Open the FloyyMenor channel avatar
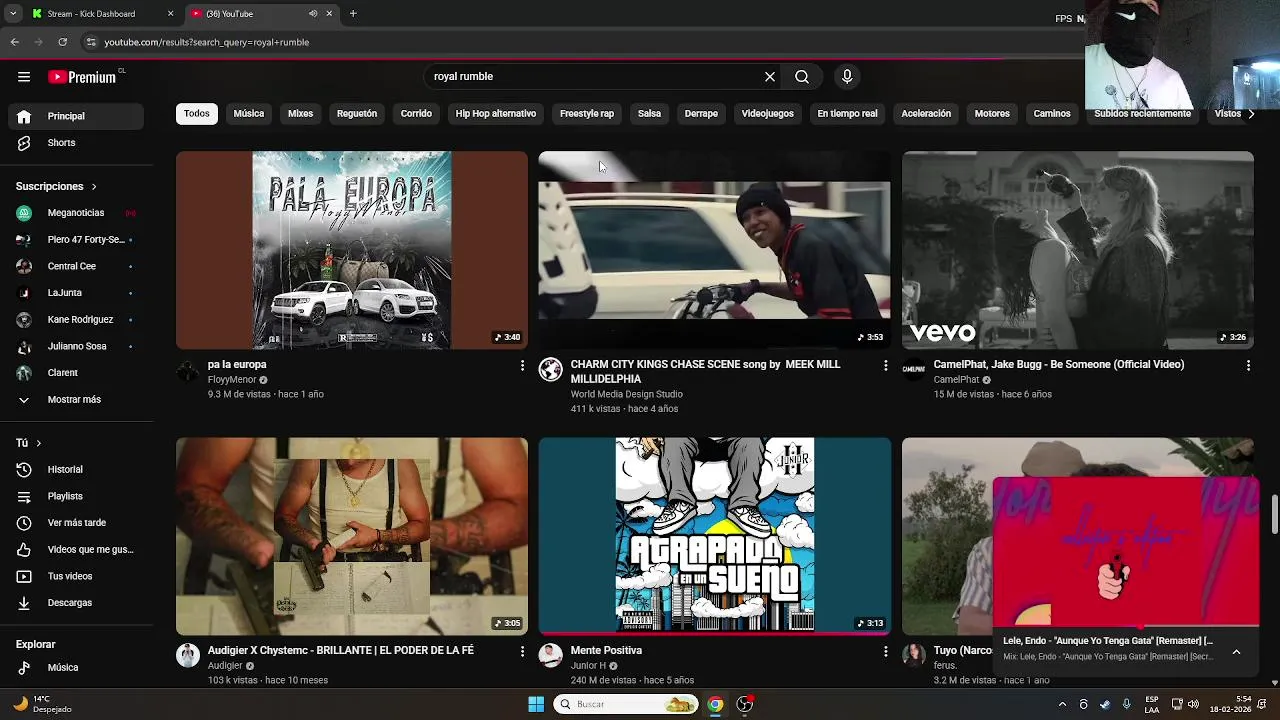 [x=188, y=370]
